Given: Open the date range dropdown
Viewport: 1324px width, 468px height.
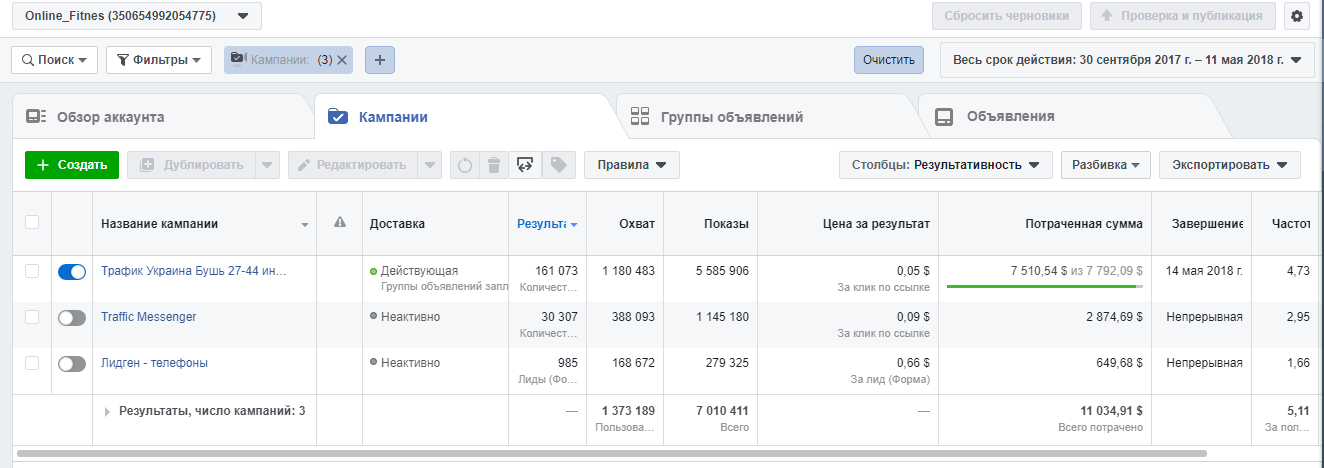Looking at the screenshot, I should coord(1127,60).
